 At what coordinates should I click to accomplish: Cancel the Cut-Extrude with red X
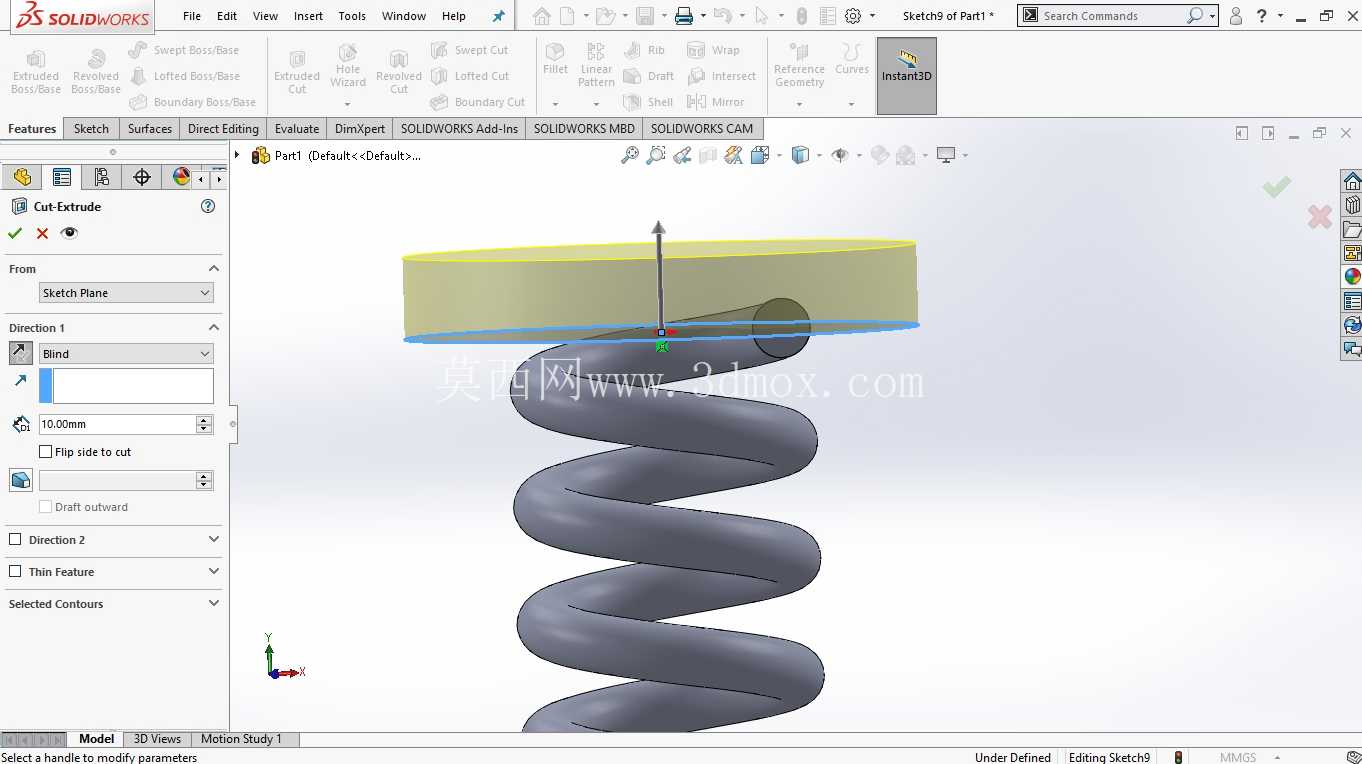[42, 233]
